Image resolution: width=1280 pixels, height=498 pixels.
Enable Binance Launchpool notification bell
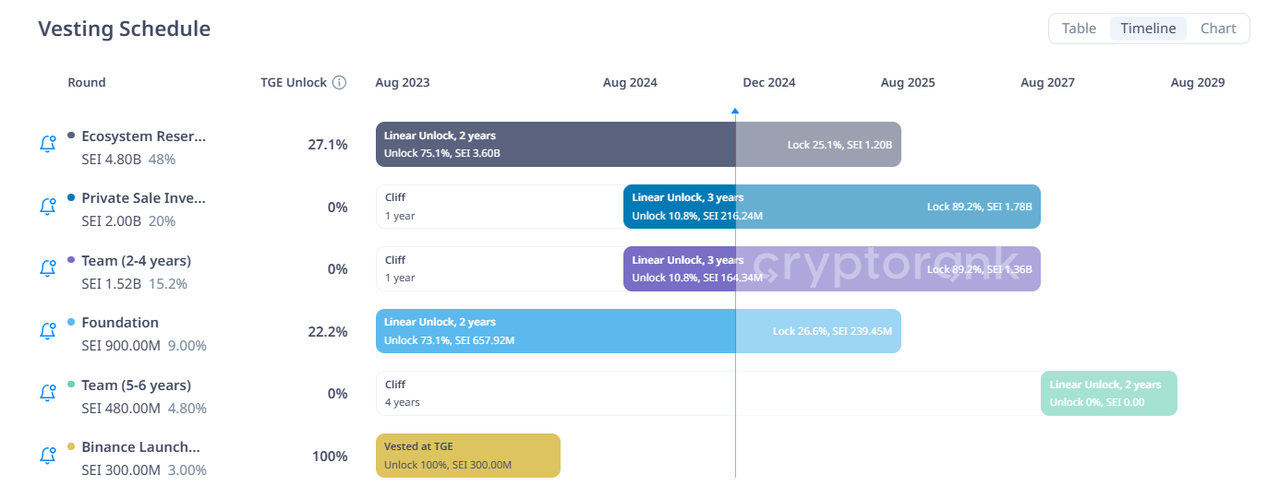pyautogui.click(x=48, y=455)
